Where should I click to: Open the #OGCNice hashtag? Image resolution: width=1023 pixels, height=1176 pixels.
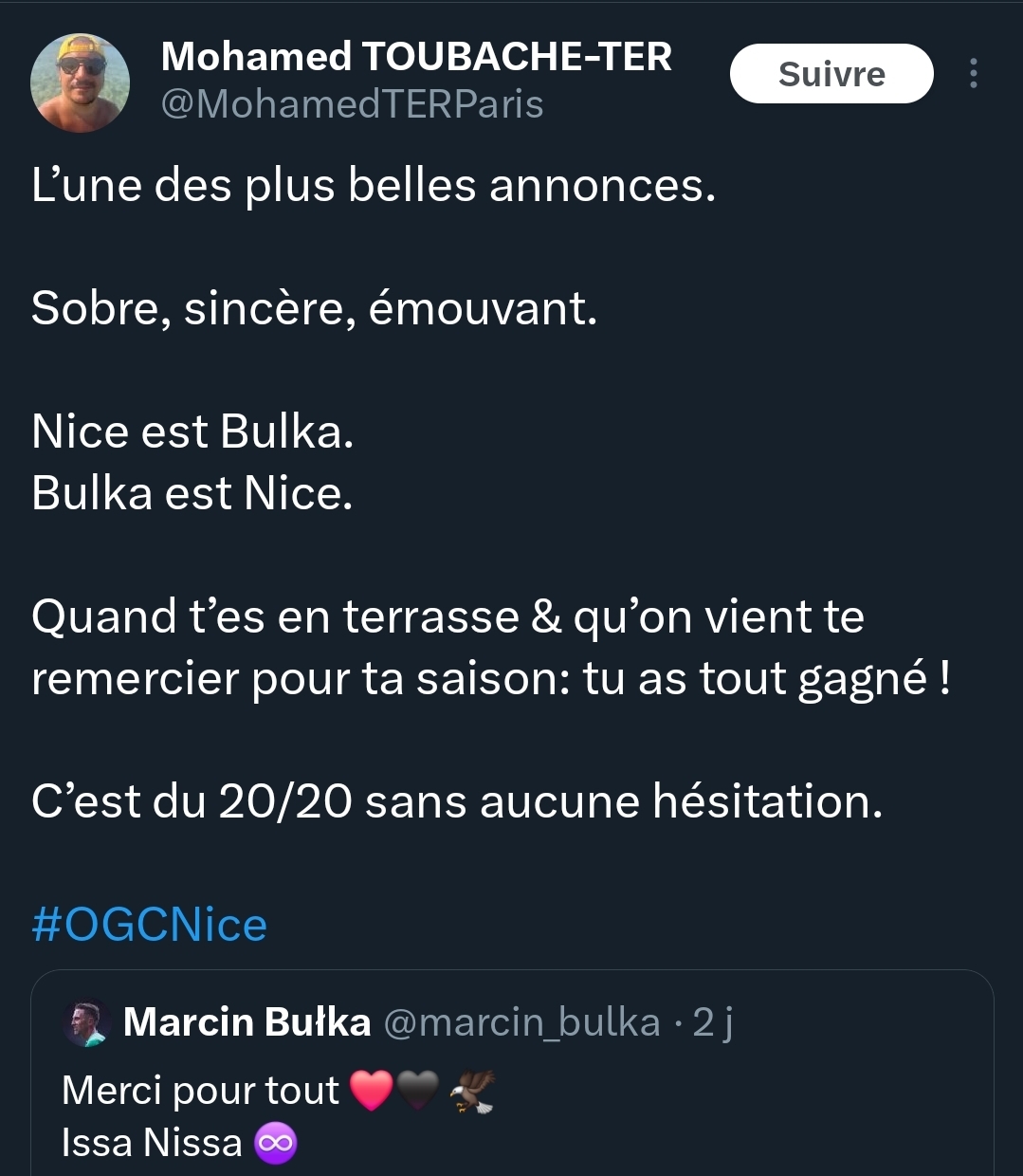click(150, 925)
